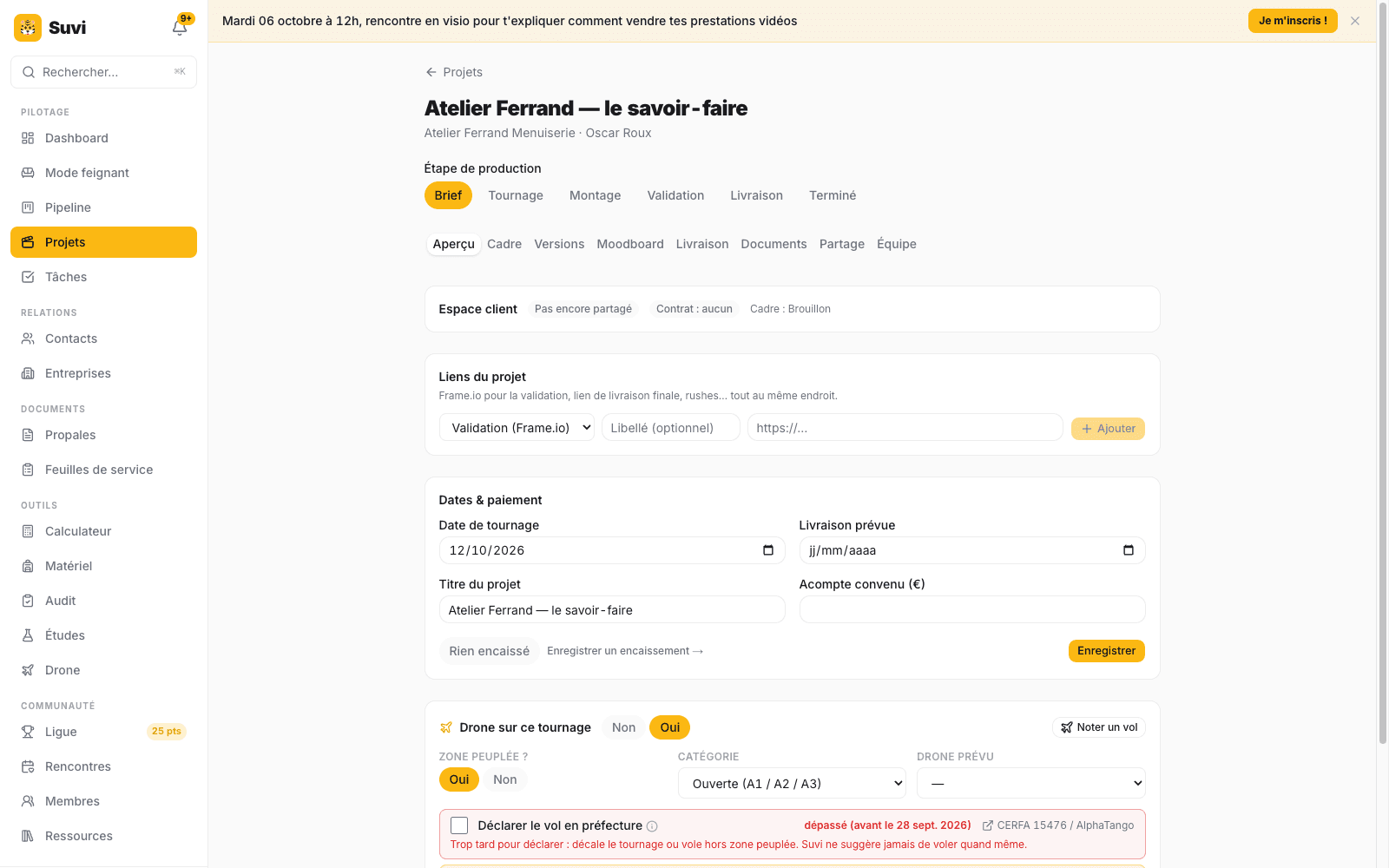Open the link type dropdown
1389x868 pixels.
click(517, 428)
